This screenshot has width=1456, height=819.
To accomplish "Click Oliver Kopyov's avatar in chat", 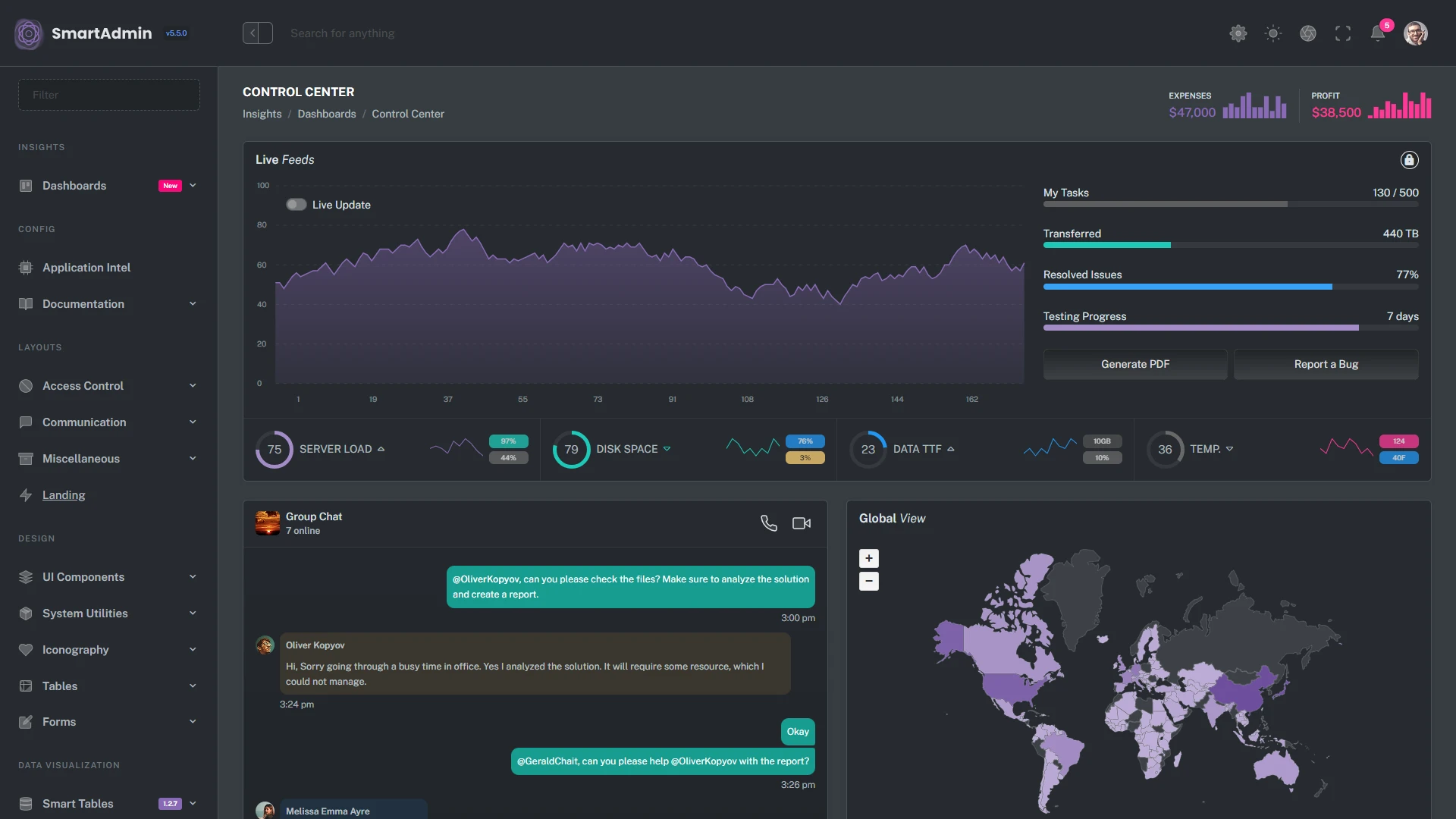I will 265,645.
